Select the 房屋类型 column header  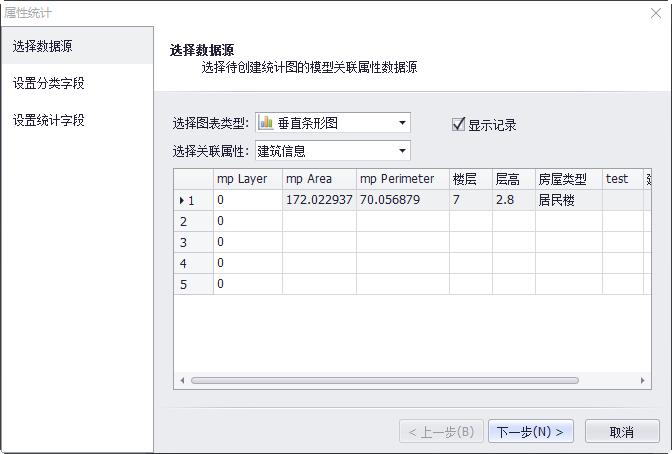(x=567, y=179)
